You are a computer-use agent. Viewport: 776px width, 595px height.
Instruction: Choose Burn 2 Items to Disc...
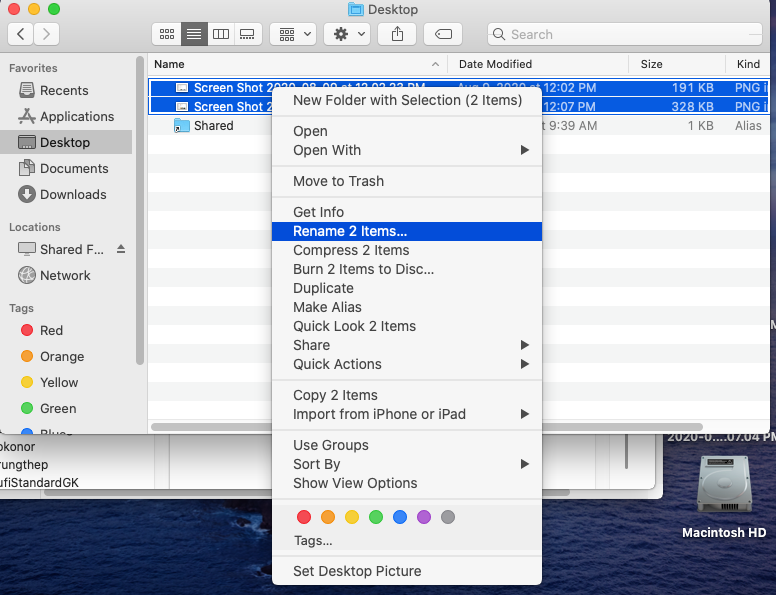click(407, 269)
